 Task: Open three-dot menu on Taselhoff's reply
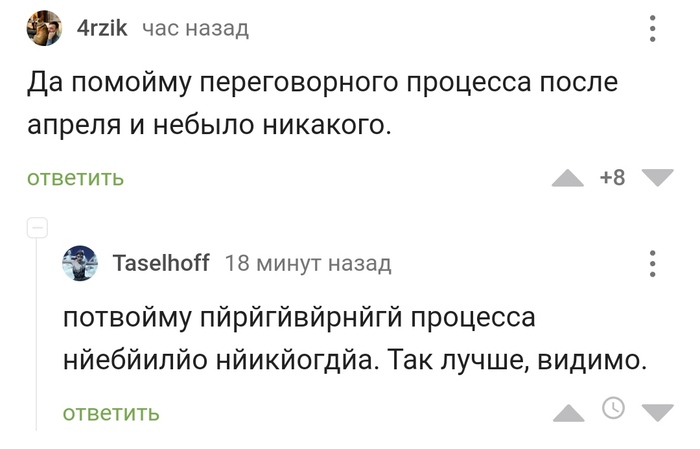tap(653, 263)
